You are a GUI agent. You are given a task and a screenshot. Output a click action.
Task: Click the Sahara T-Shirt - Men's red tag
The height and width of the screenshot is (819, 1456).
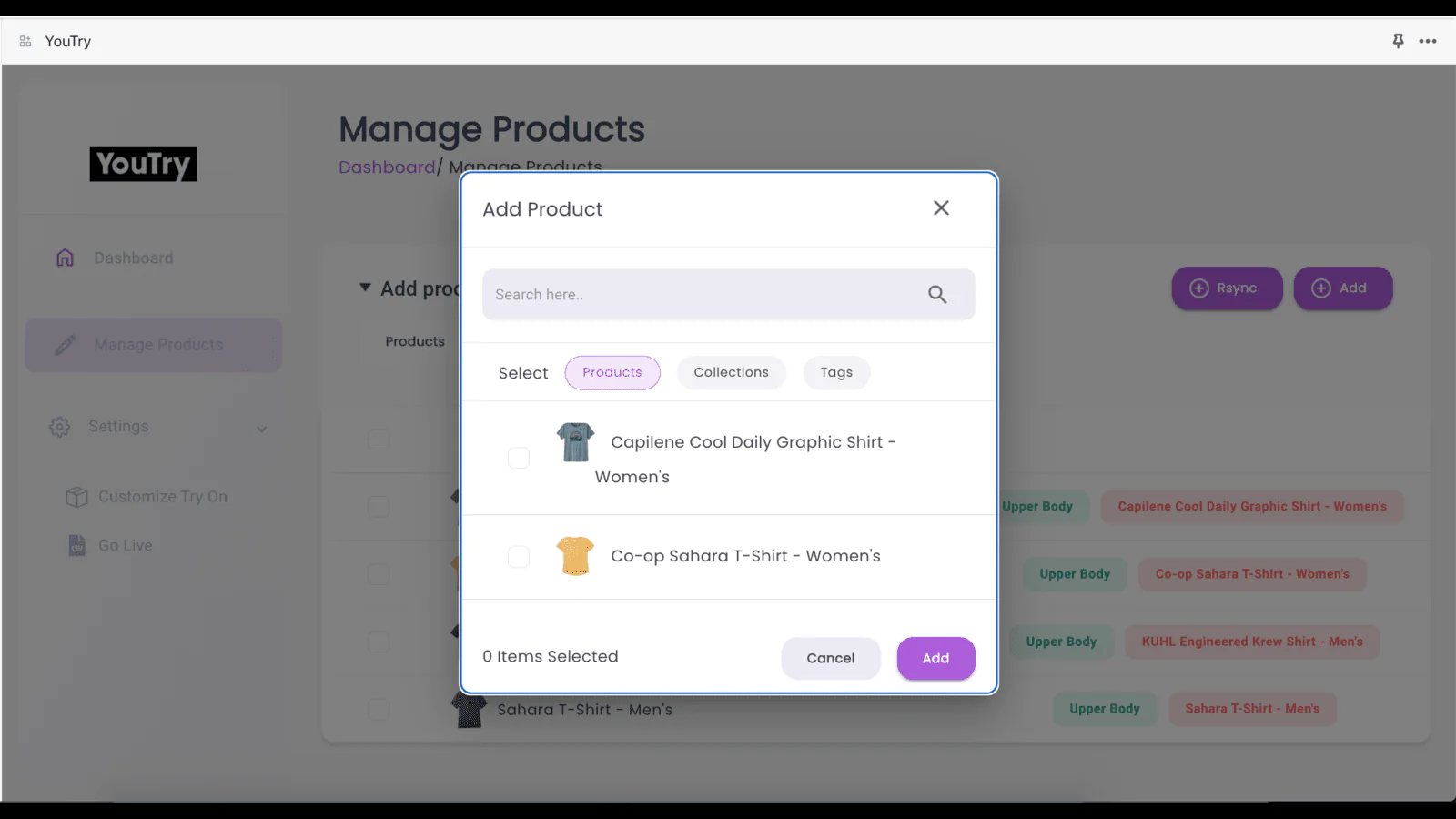[x=1252, y=709]
